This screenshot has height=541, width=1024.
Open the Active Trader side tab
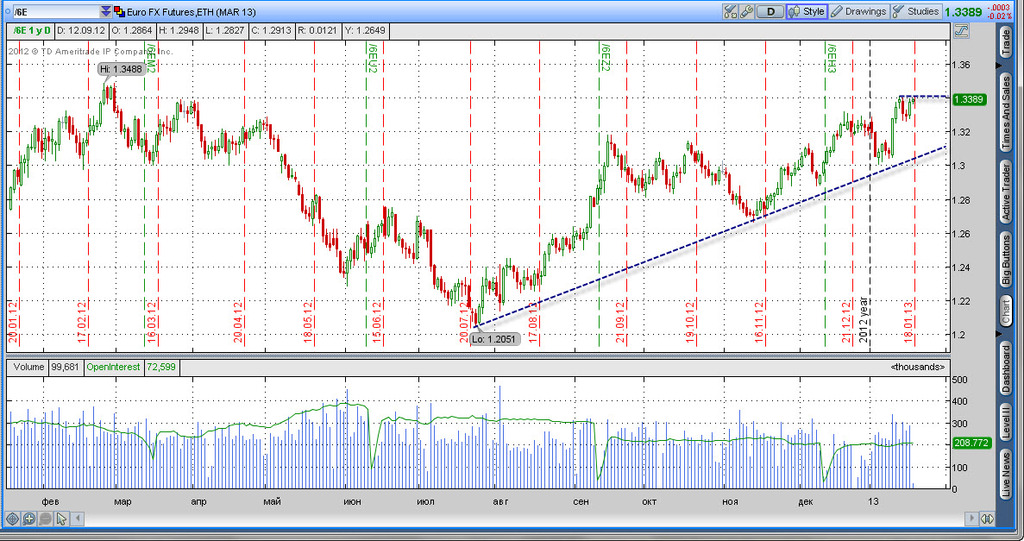click(1006, 191)
